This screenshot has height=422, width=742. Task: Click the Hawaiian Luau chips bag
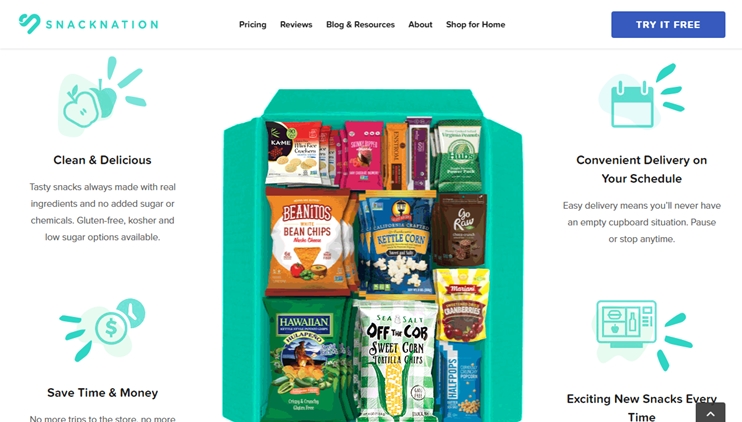(303, 359)
